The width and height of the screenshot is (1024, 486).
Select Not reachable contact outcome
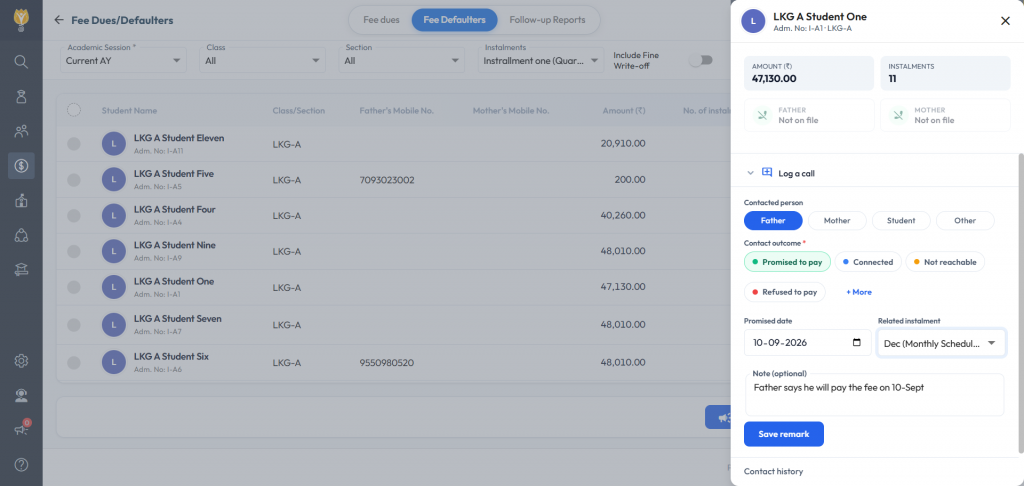(945, 262)
